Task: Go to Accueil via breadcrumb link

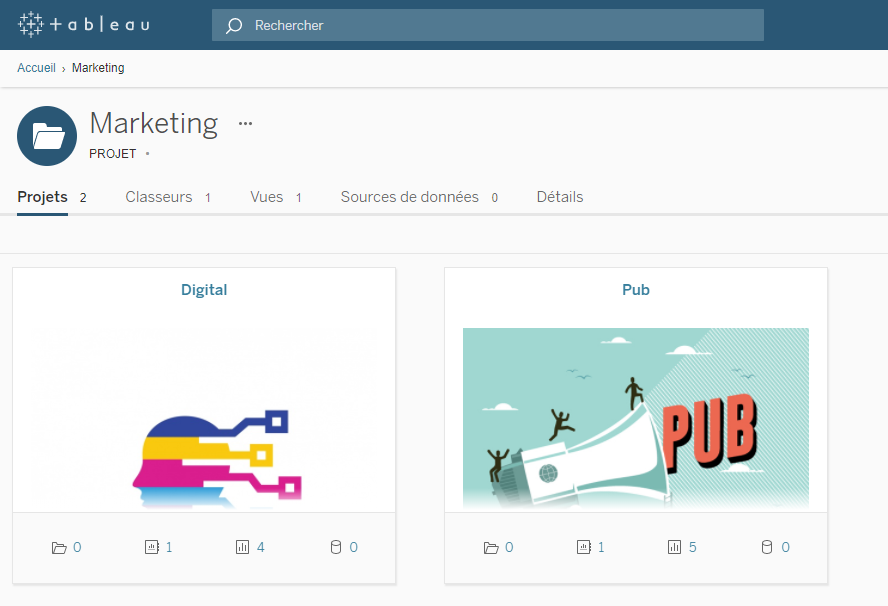Action: (x=36, y=68)
